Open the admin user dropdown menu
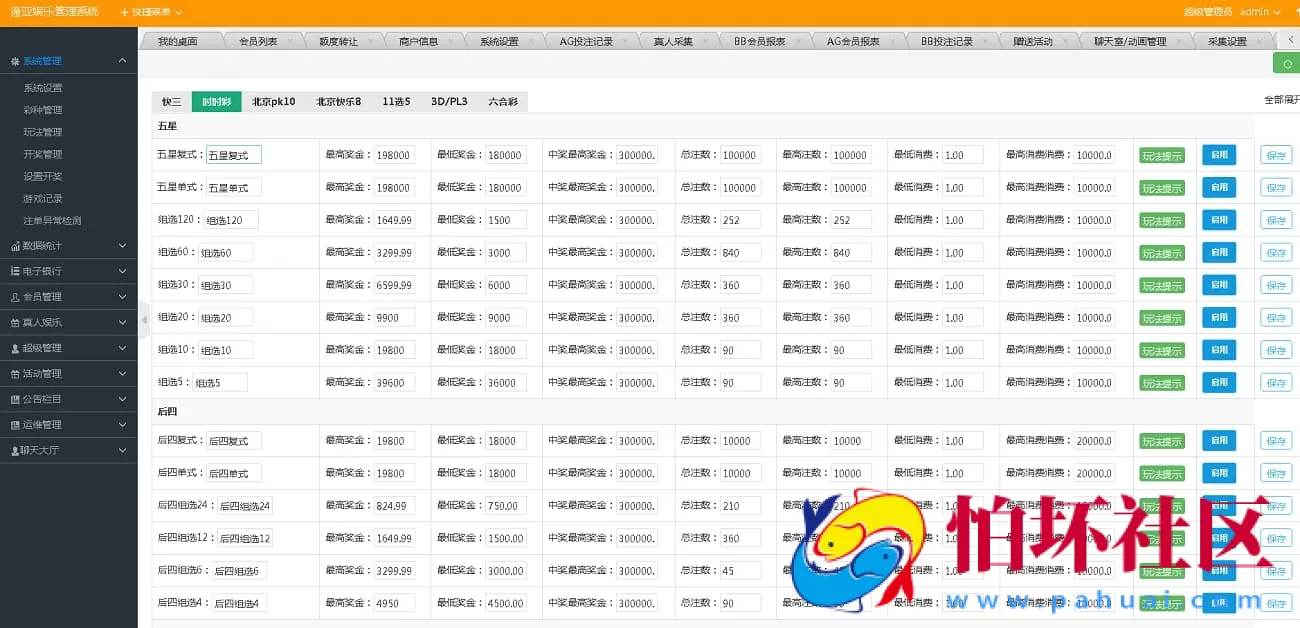The image size is (1300, 628). [x=1259, y=12]
